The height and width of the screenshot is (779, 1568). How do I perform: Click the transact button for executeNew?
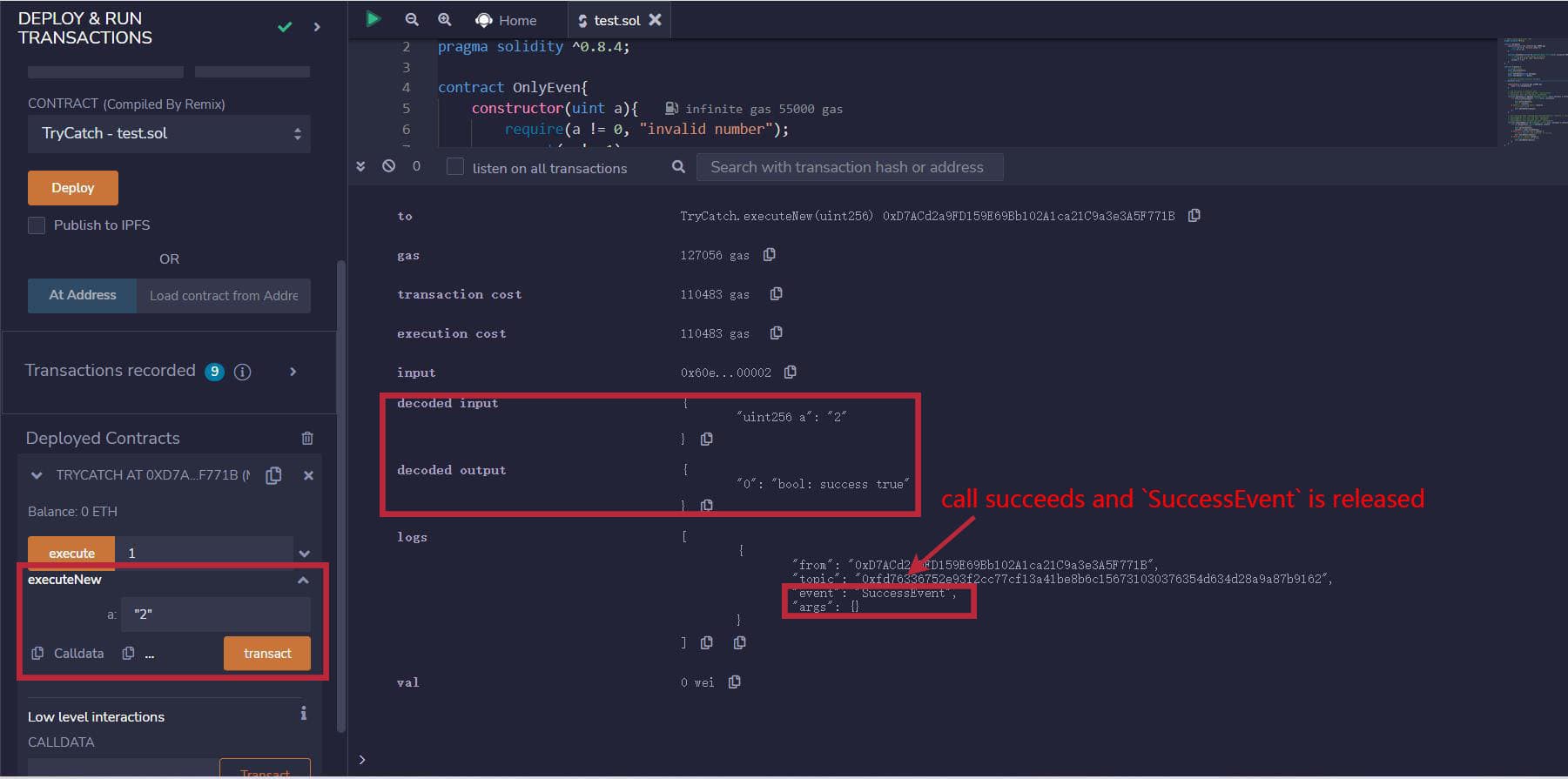(x=266, y=654)
